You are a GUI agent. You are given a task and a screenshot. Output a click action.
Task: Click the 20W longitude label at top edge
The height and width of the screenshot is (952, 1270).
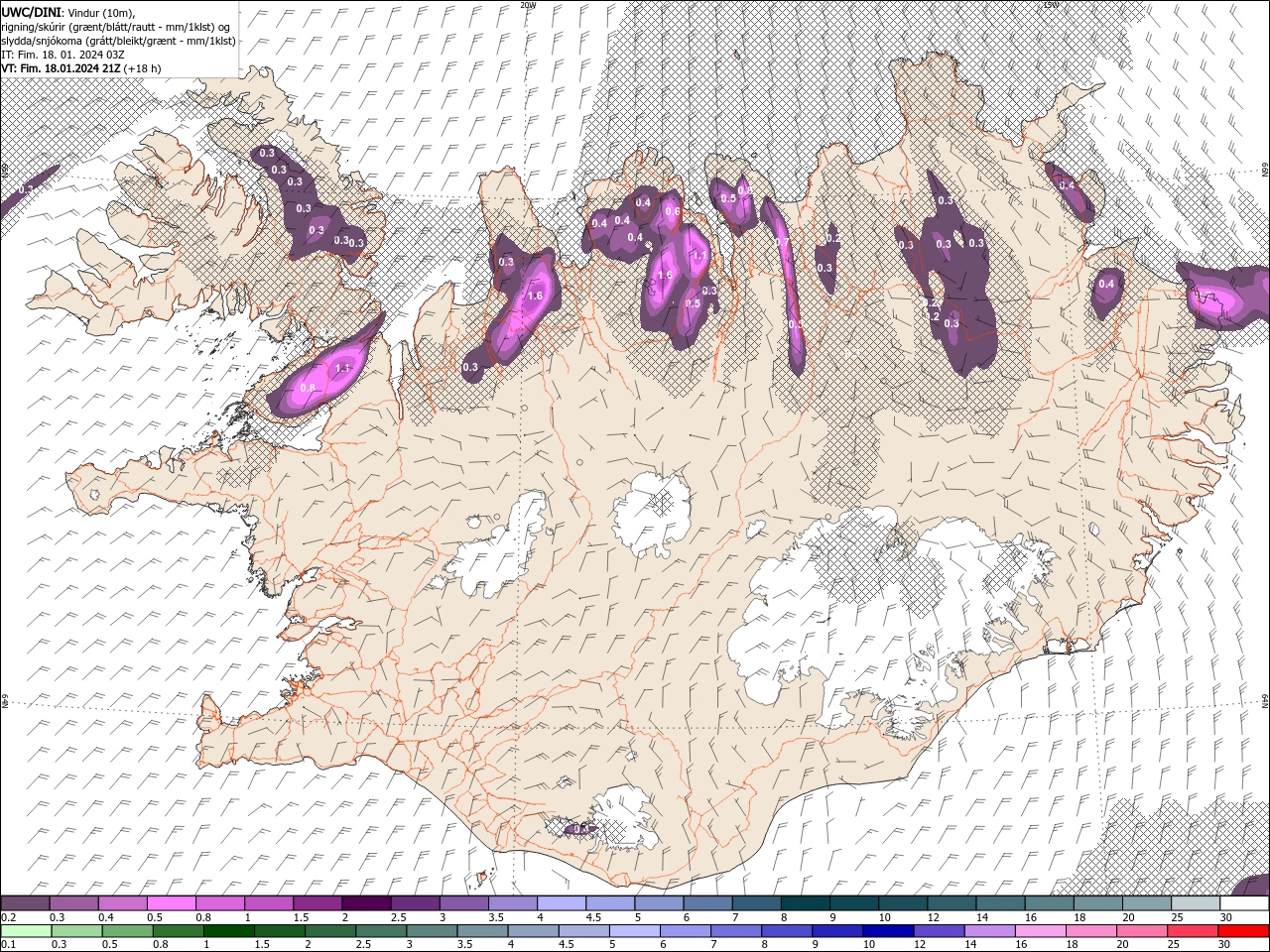click(x=528, y=5)
